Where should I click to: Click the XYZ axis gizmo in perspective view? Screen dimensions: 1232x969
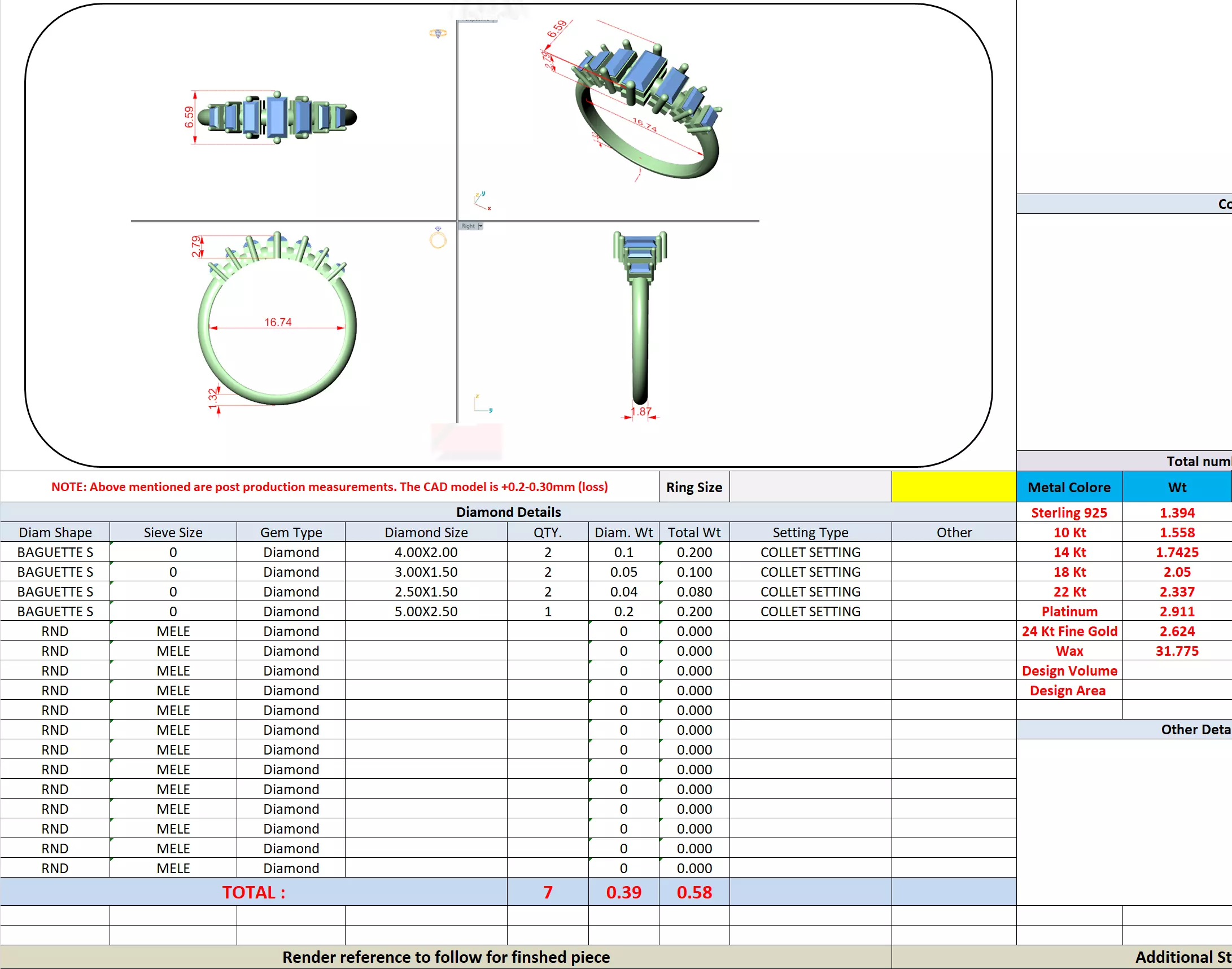(x=482, y=201)
